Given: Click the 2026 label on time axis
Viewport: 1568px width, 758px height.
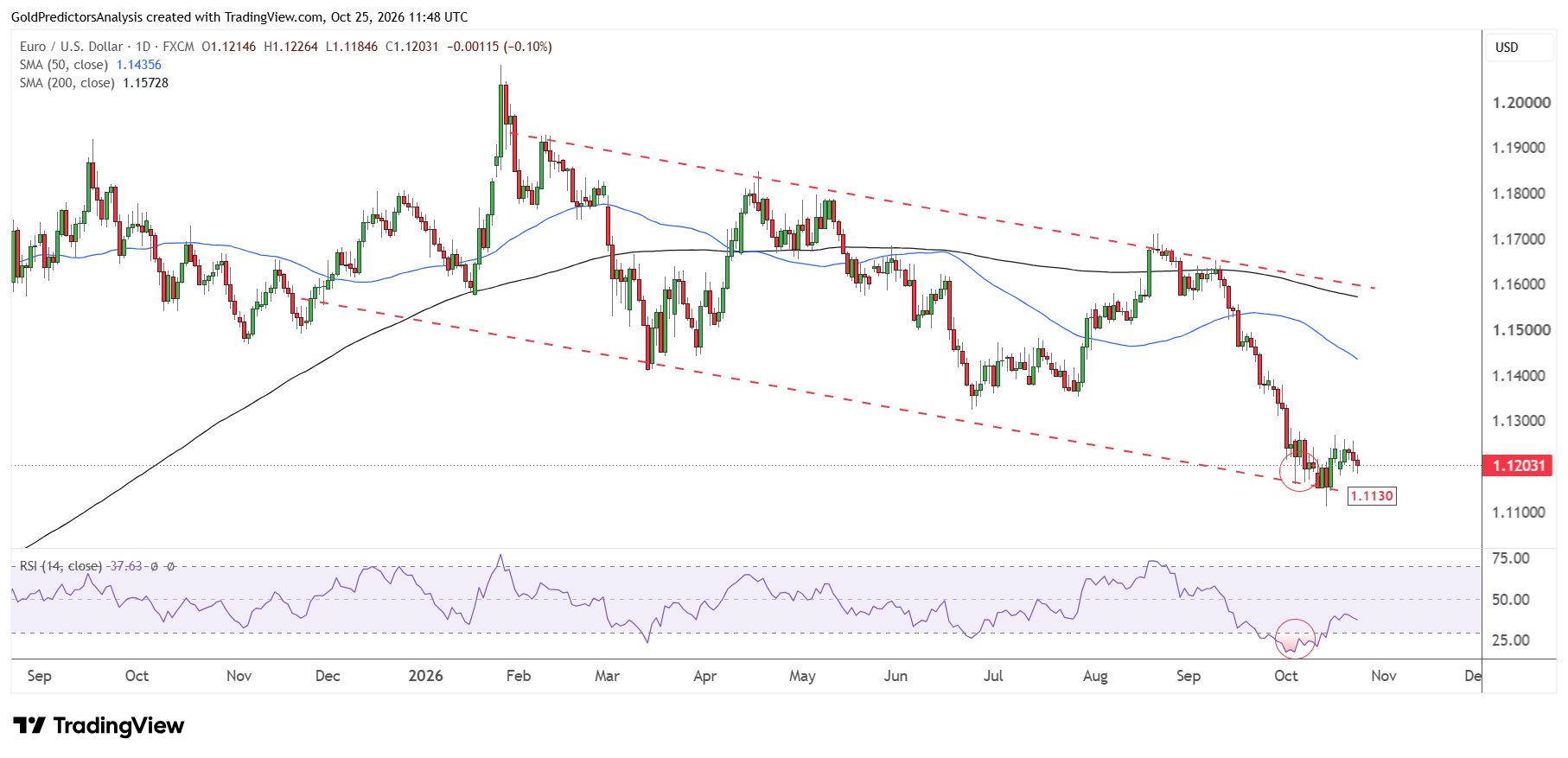Looking at the screenshot, I should click(425, 676).
